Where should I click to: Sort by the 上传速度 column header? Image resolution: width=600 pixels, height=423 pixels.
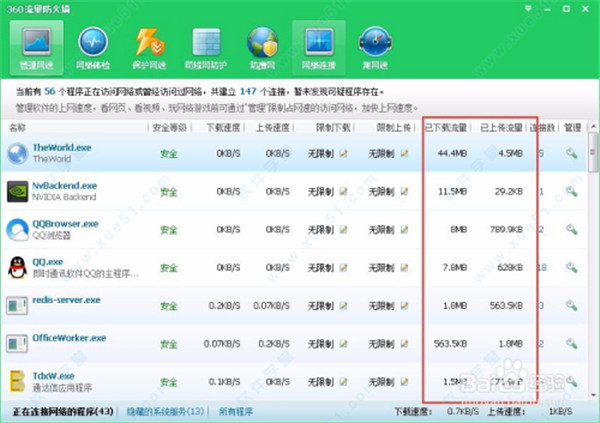tap(272, 127)
